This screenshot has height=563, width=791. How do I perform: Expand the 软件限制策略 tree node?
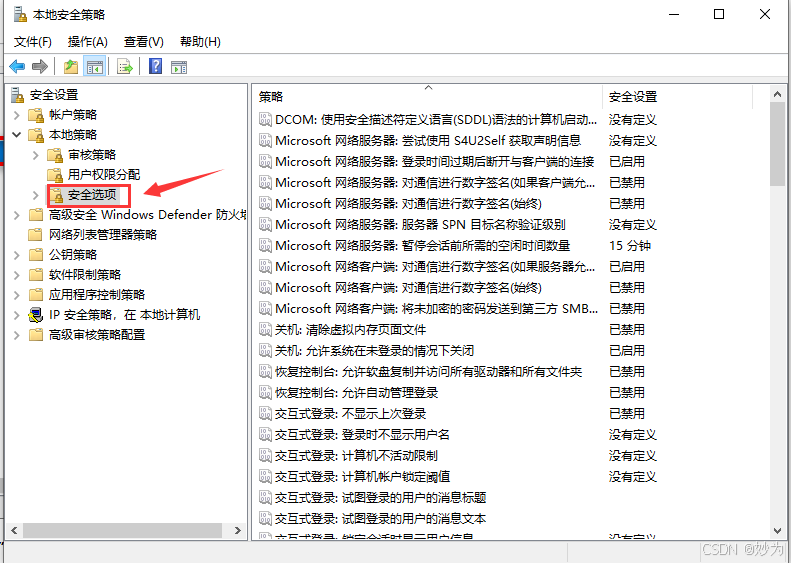17,275
